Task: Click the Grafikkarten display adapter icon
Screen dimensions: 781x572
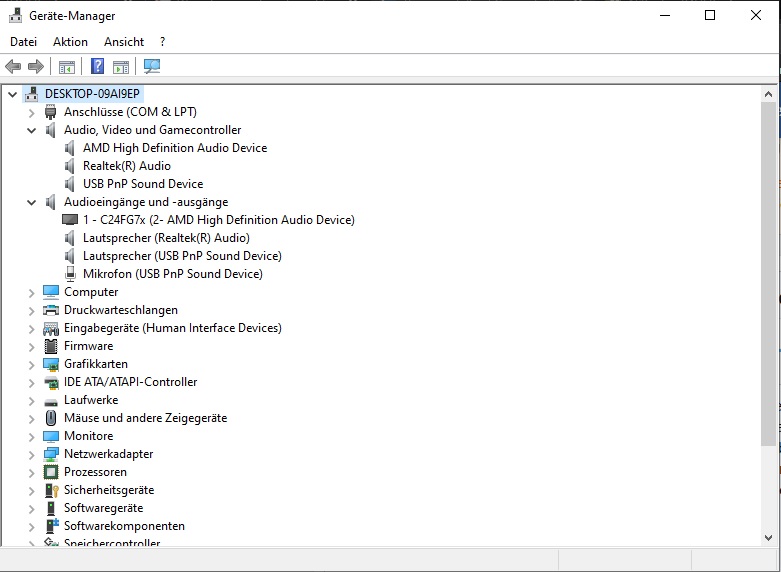Action: (51, 364)
